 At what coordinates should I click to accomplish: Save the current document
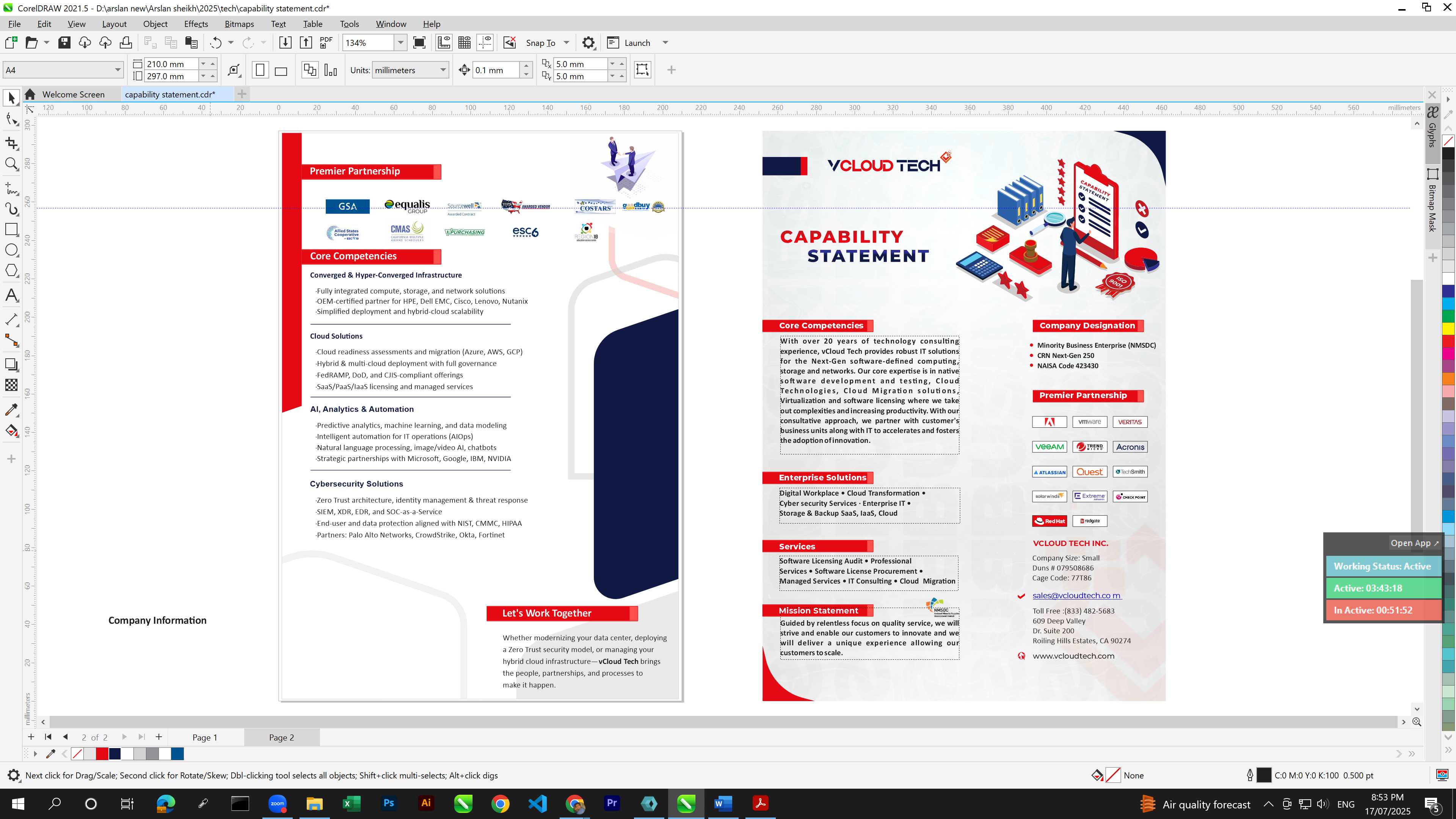click(64, 42)
